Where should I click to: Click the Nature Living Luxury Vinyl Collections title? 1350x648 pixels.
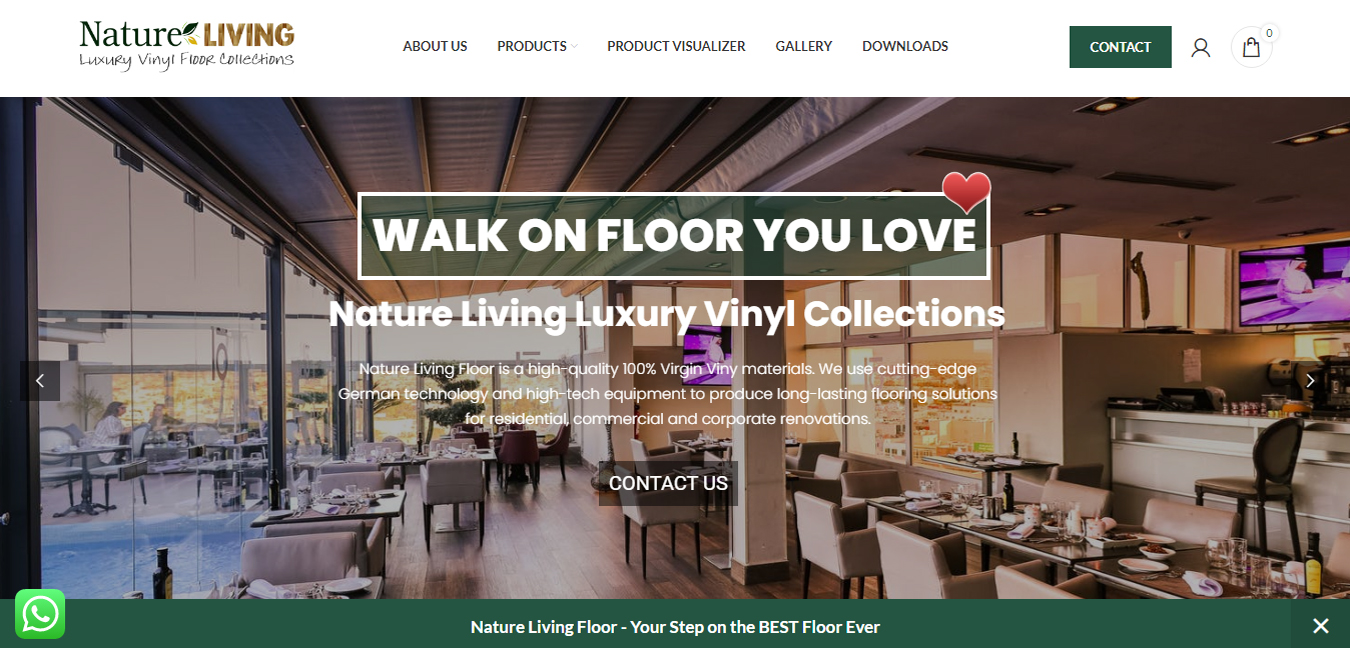click(667, 314)
